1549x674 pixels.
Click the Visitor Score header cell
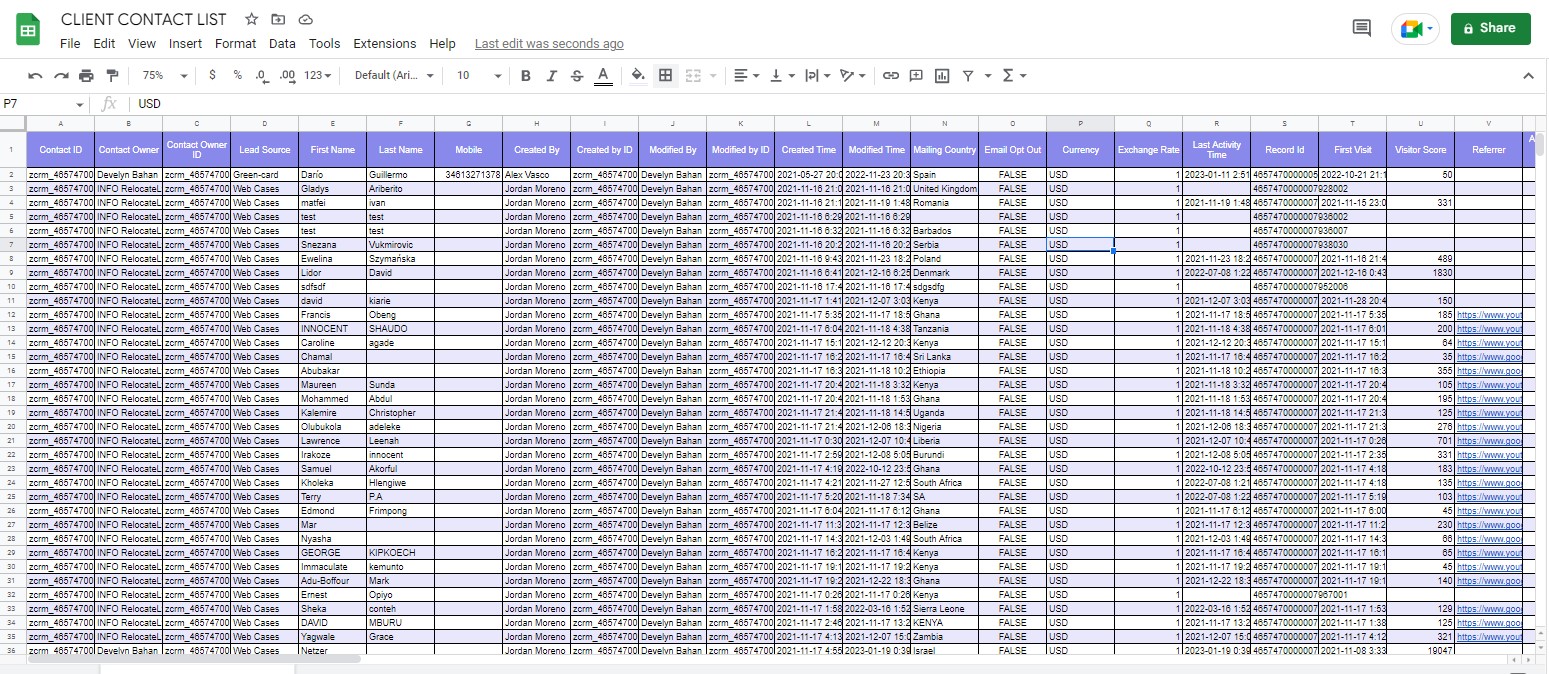(1420, 149)
